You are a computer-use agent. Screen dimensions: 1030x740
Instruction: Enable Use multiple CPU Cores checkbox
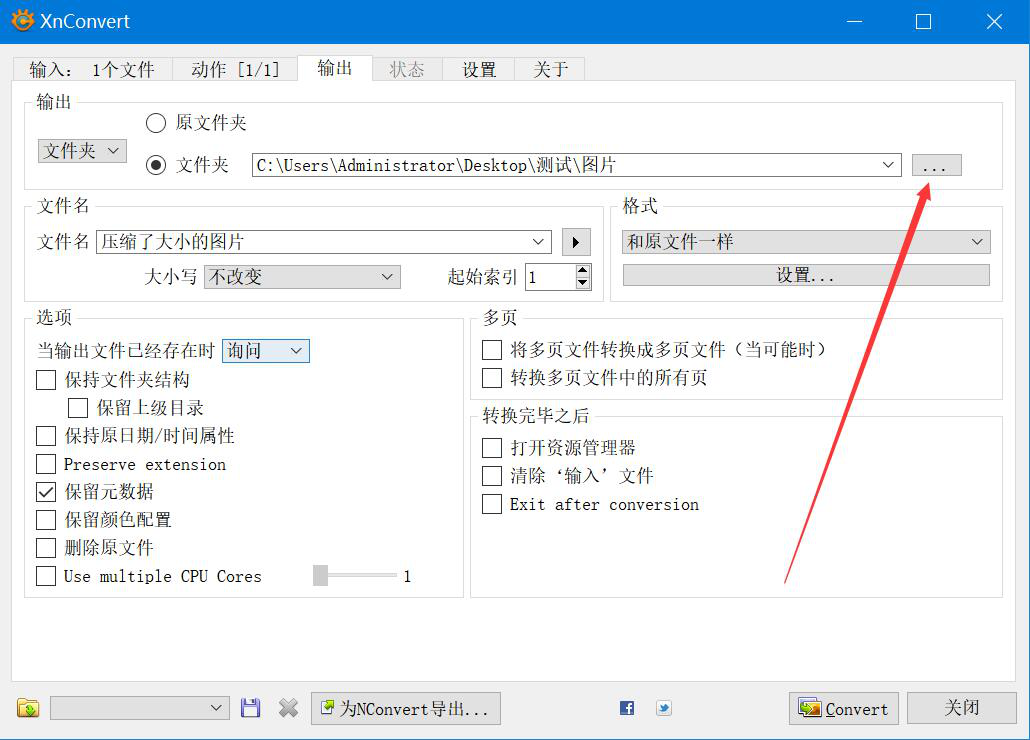point(46,576)
